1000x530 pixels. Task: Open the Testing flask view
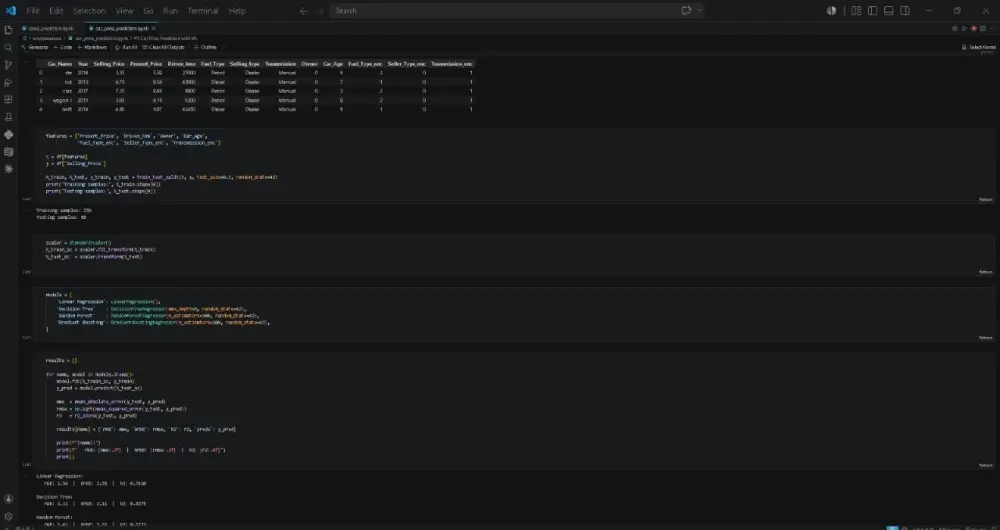(x=8, y=117)
